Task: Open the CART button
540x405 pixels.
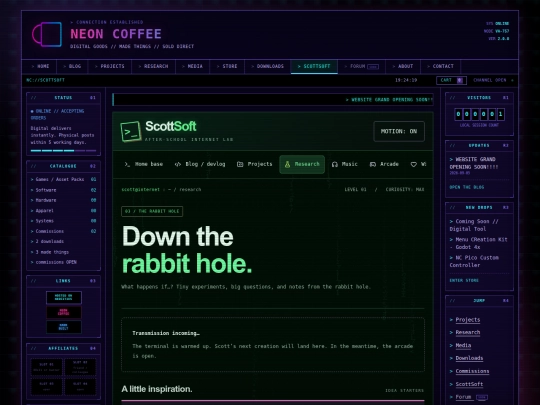Action: click(x=451, y=80)
